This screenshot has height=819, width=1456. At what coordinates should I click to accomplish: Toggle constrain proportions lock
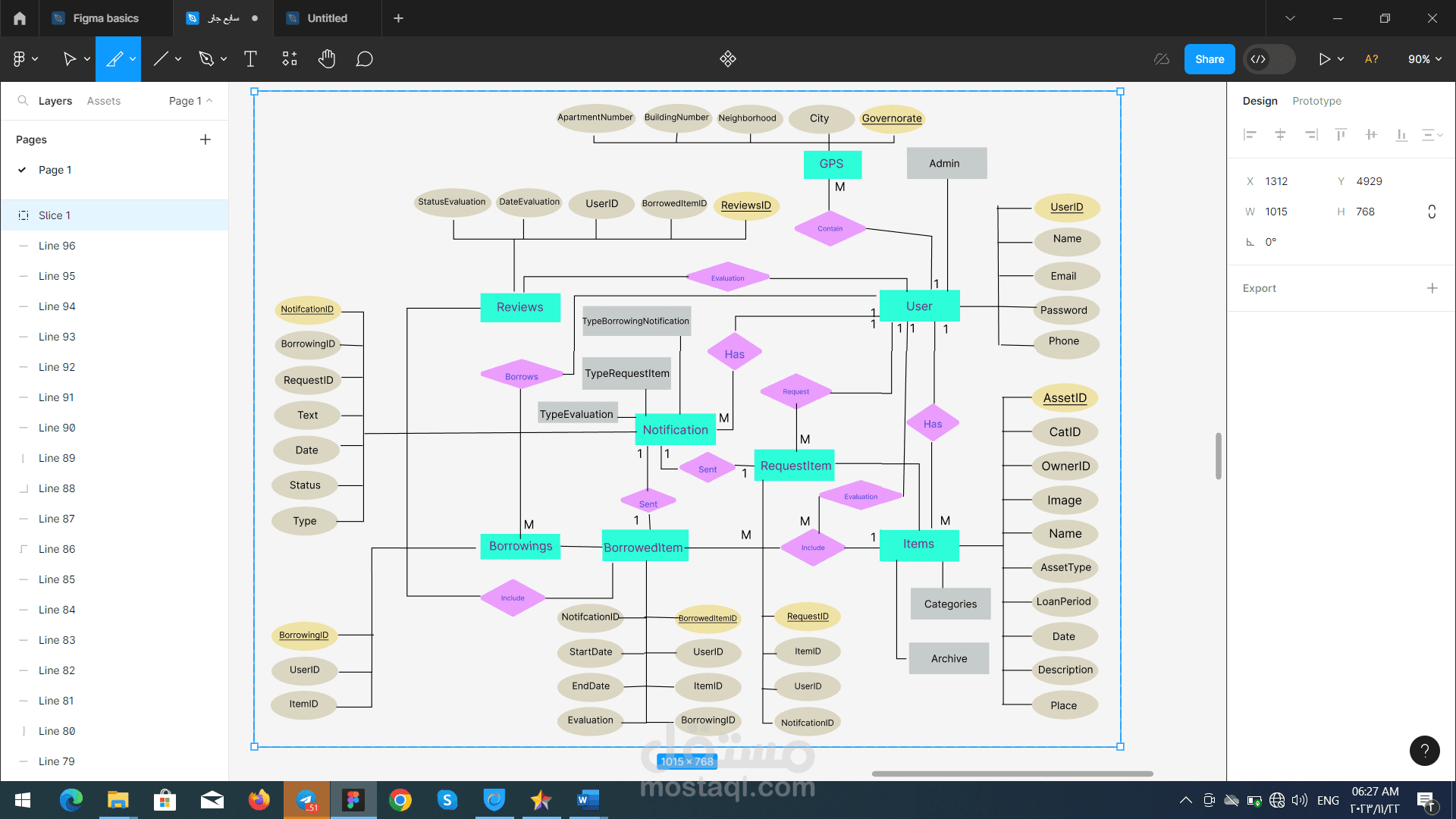(x=1432, y=212)
